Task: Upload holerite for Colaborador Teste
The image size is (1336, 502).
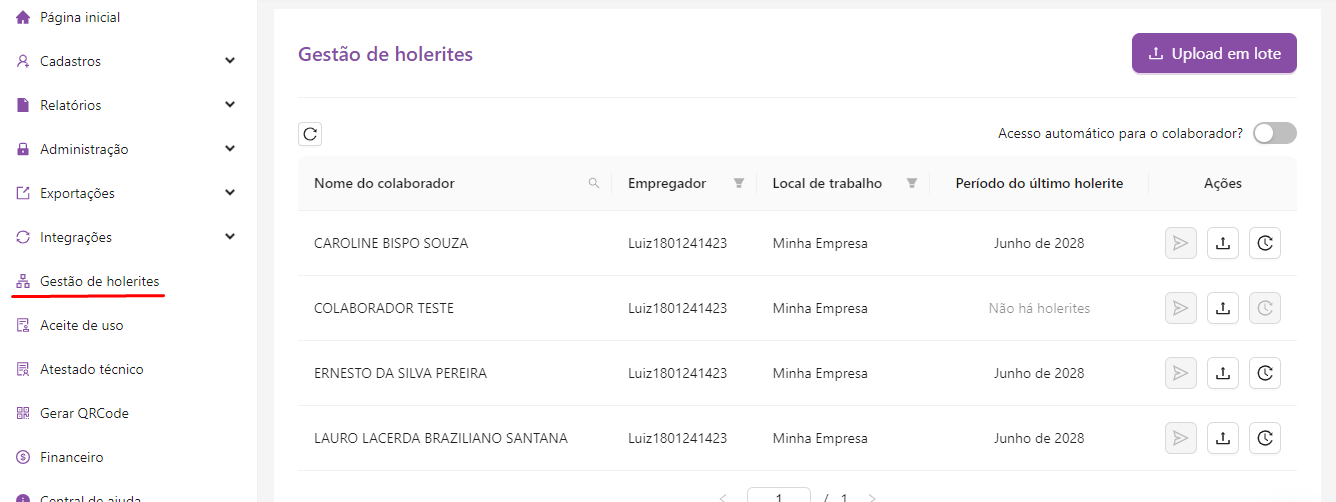Action: click(x=1222, y=308)
